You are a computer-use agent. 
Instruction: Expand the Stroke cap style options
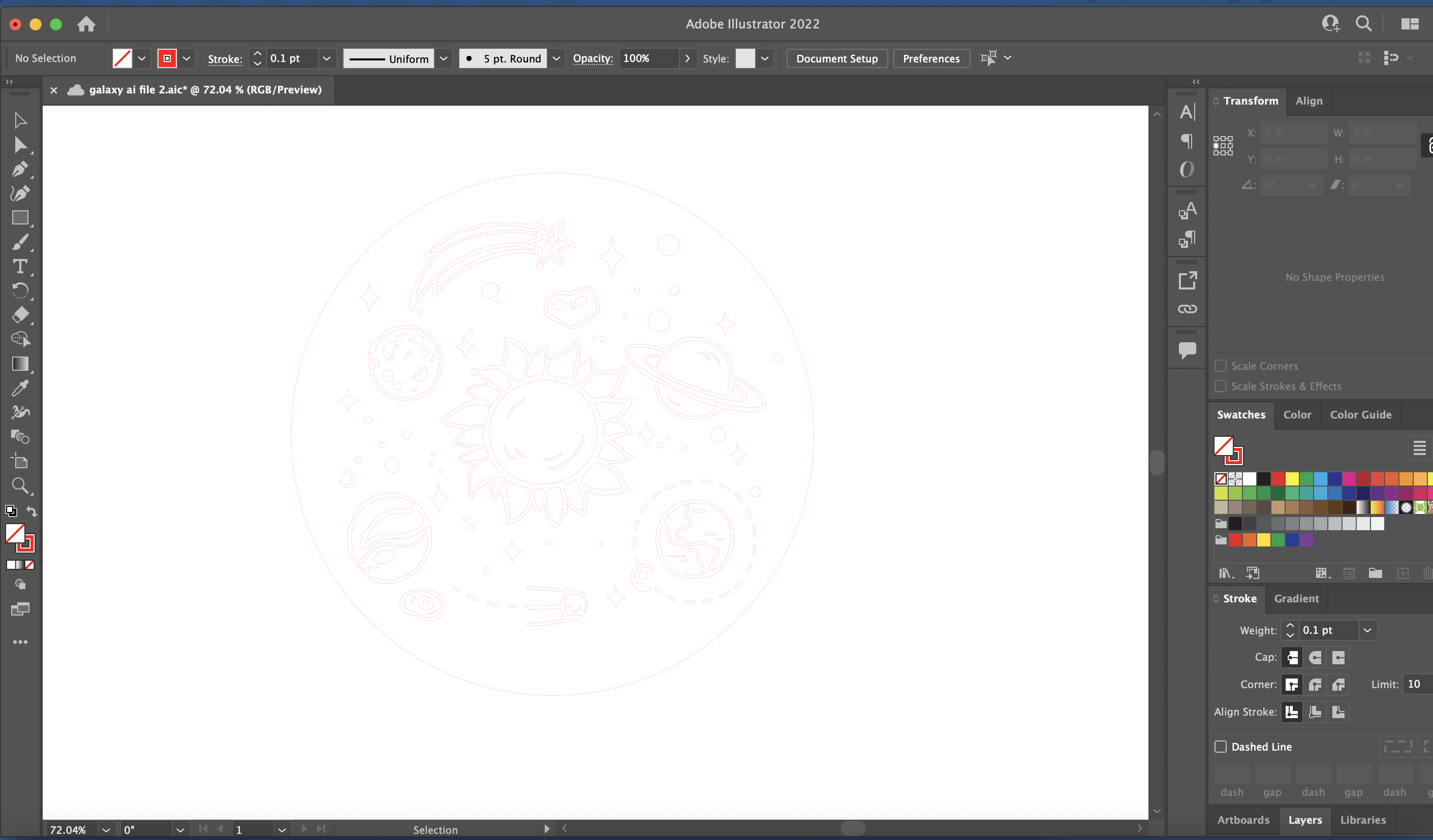click(x=1292, y=657)
